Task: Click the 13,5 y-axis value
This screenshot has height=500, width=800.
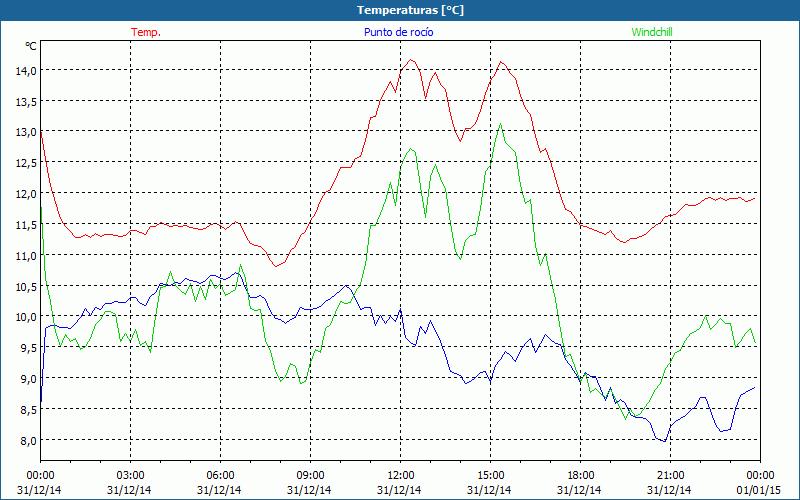Action: click(x=26, y=101)
